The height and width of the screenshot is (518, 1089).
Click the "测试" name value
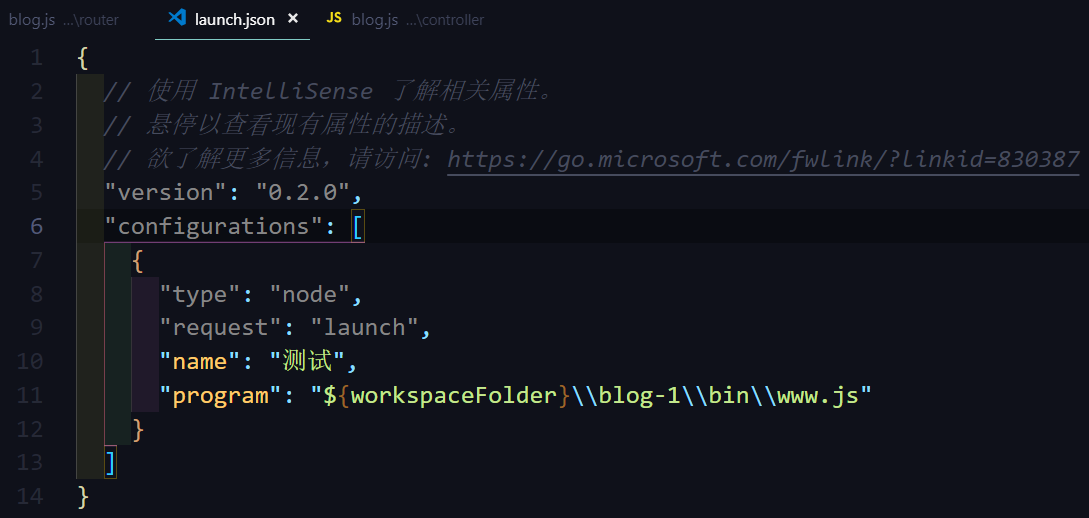click(308, 361)
